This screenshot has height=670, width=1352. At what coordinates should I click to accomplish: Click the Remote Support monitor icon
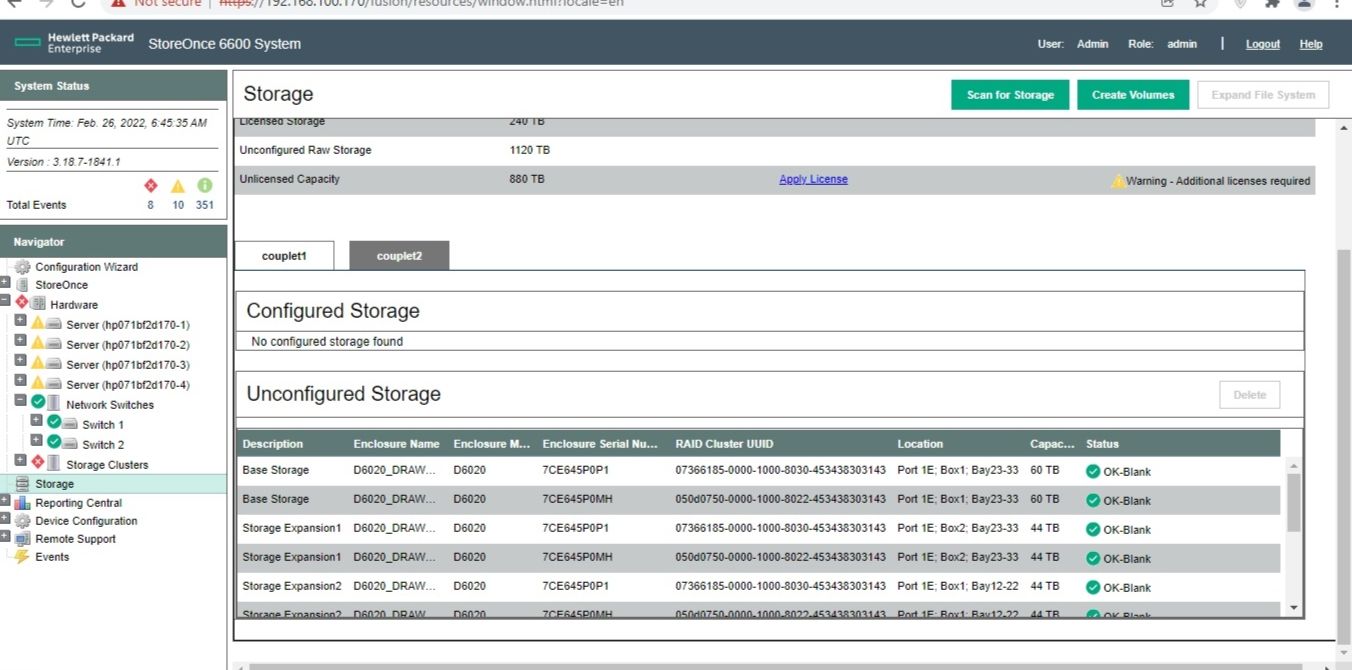click(22, 539)
